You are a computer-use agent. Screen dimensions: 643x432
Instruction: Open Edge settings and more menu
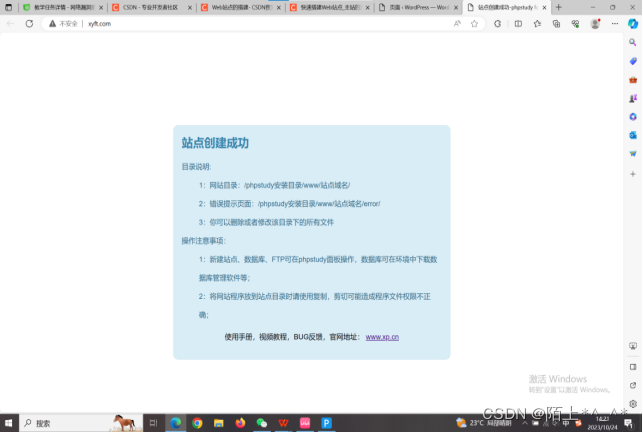pos(614,24)
